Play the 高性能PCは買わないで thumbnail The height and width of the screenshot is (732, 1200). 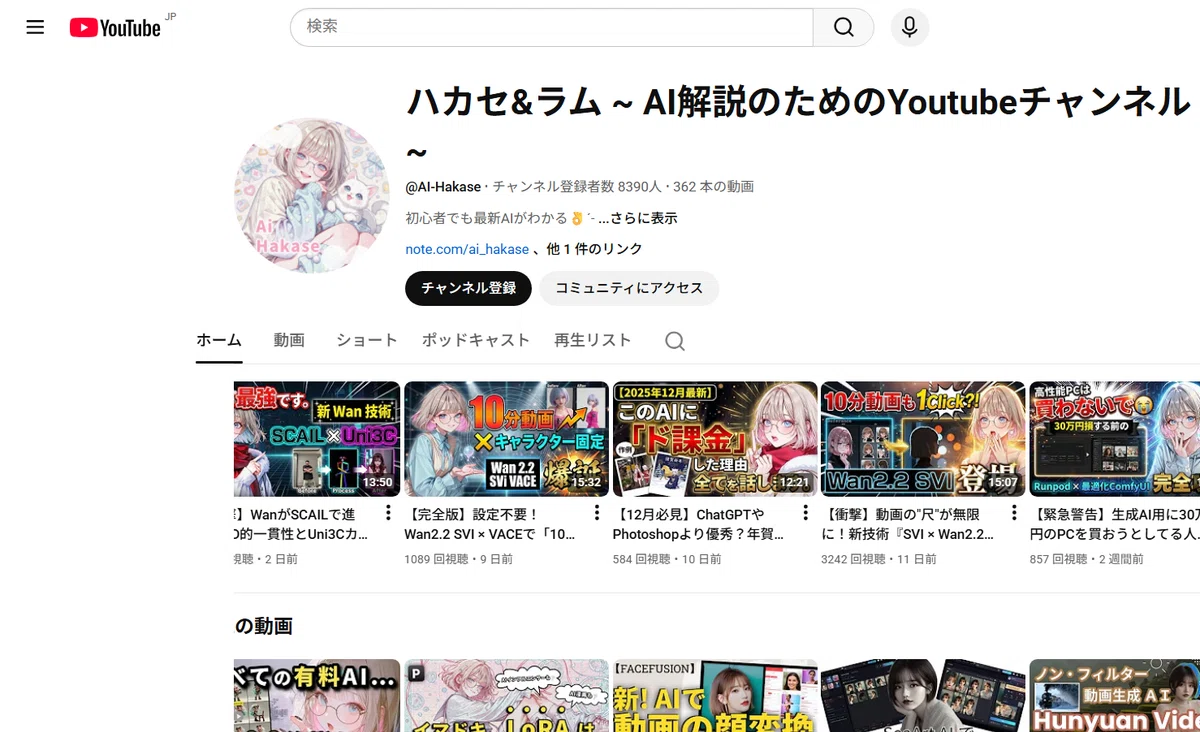1114,439
